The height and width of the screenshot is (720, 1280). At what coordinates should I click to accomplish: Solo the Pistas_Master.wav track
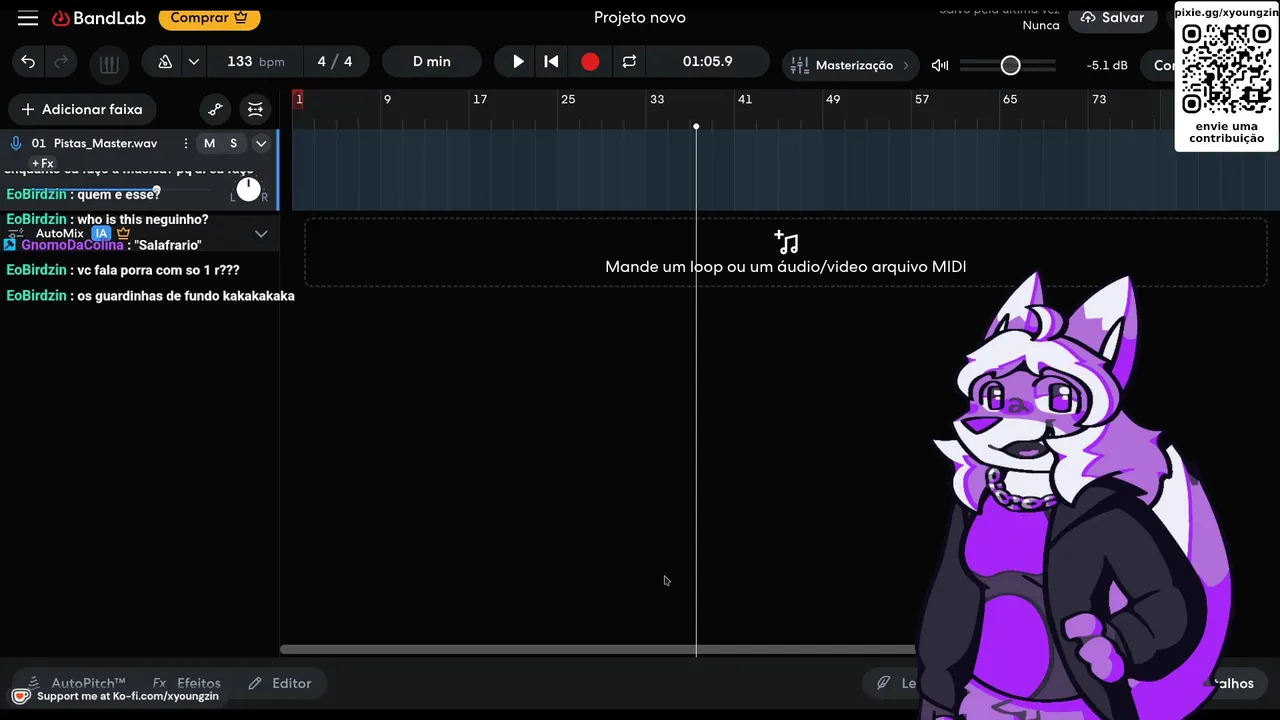[x=233, y=143]
